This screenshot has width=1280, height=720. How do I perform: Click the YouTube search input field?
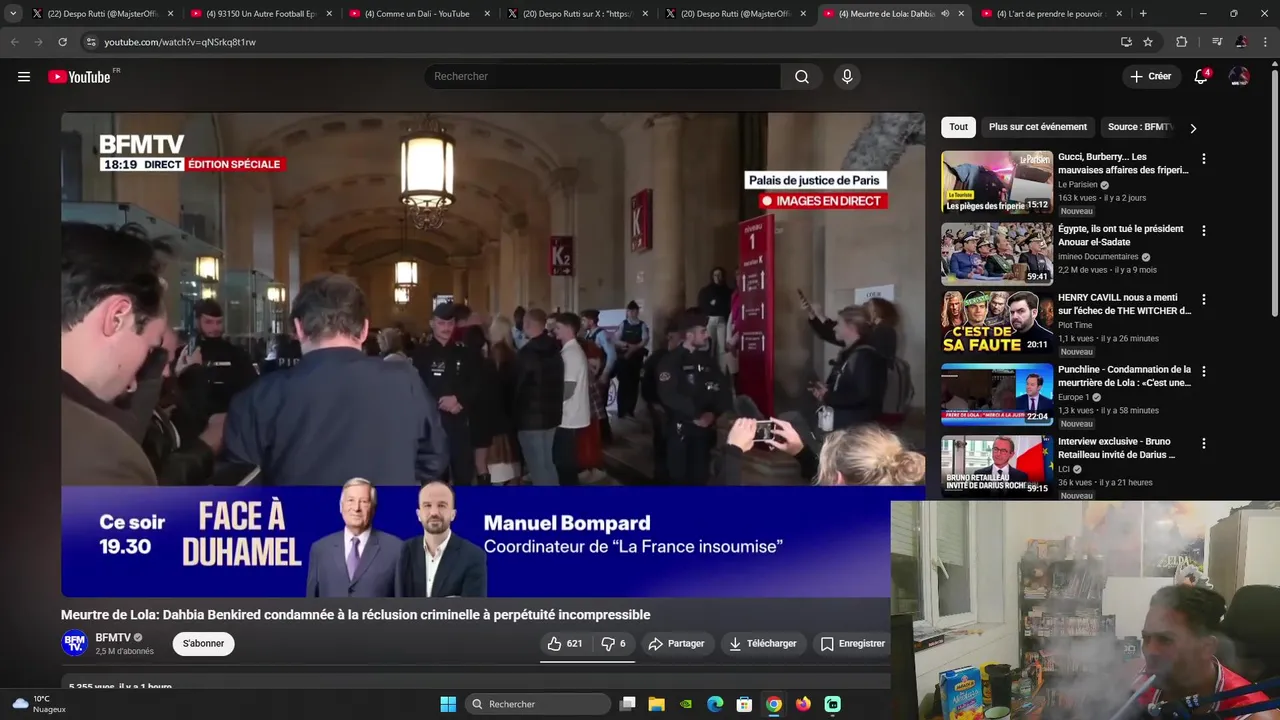(x=603, y=77)
